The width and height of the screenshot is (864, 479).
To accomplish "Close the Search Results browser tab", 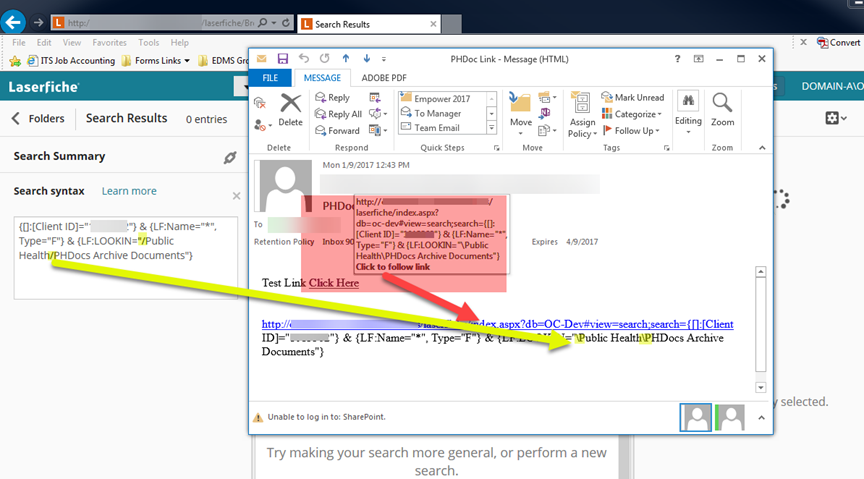I will click(433, 24).
